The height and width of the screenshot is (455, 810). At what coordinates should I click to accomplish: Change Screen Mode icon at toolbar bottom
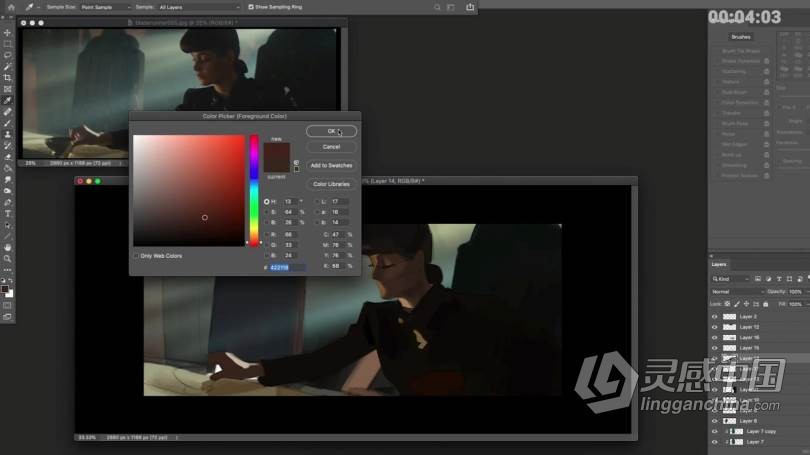(7, 317)
